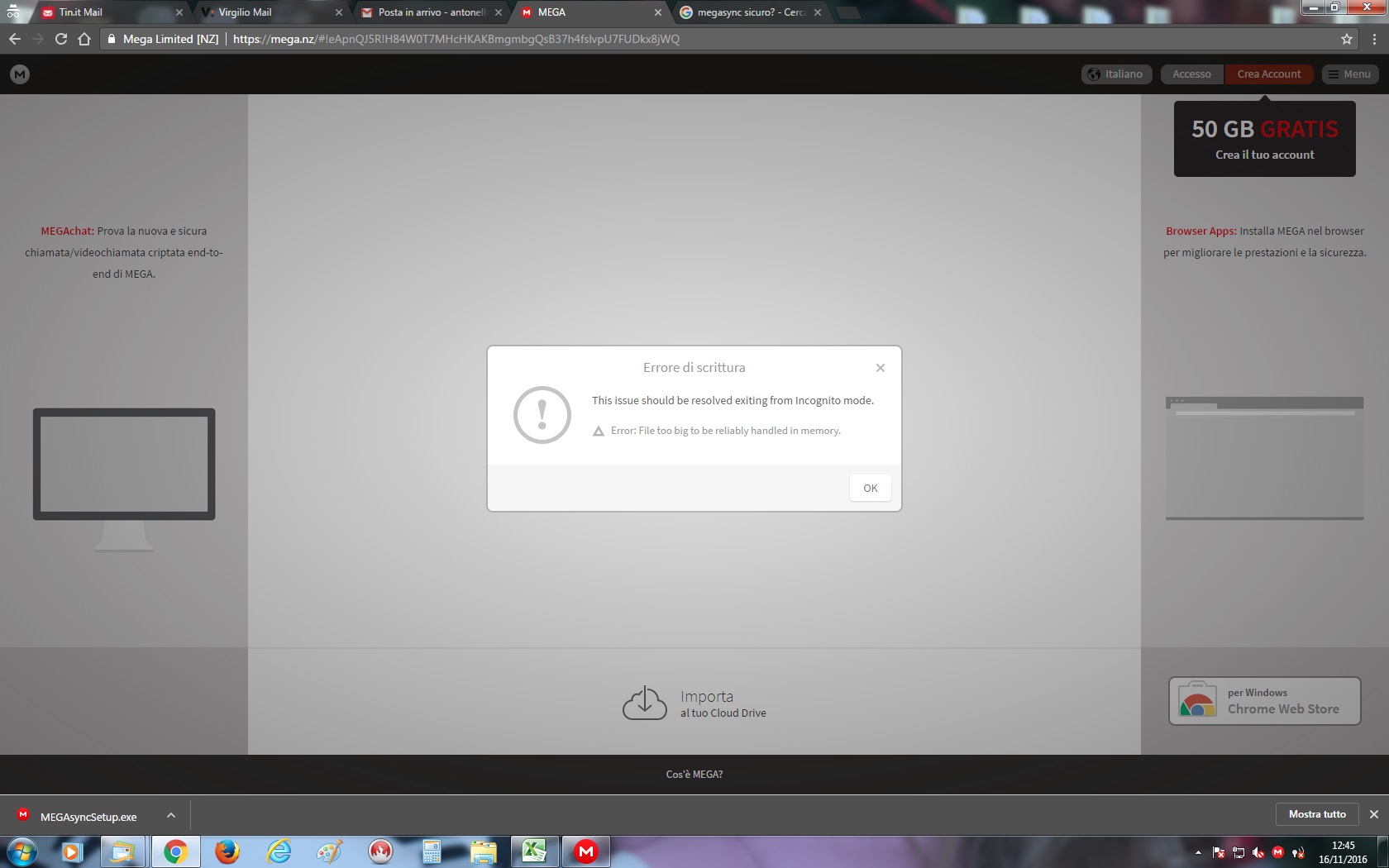Click the network connection tray icon
The height and width of the screenshot is (868, 1389).
1239,852
